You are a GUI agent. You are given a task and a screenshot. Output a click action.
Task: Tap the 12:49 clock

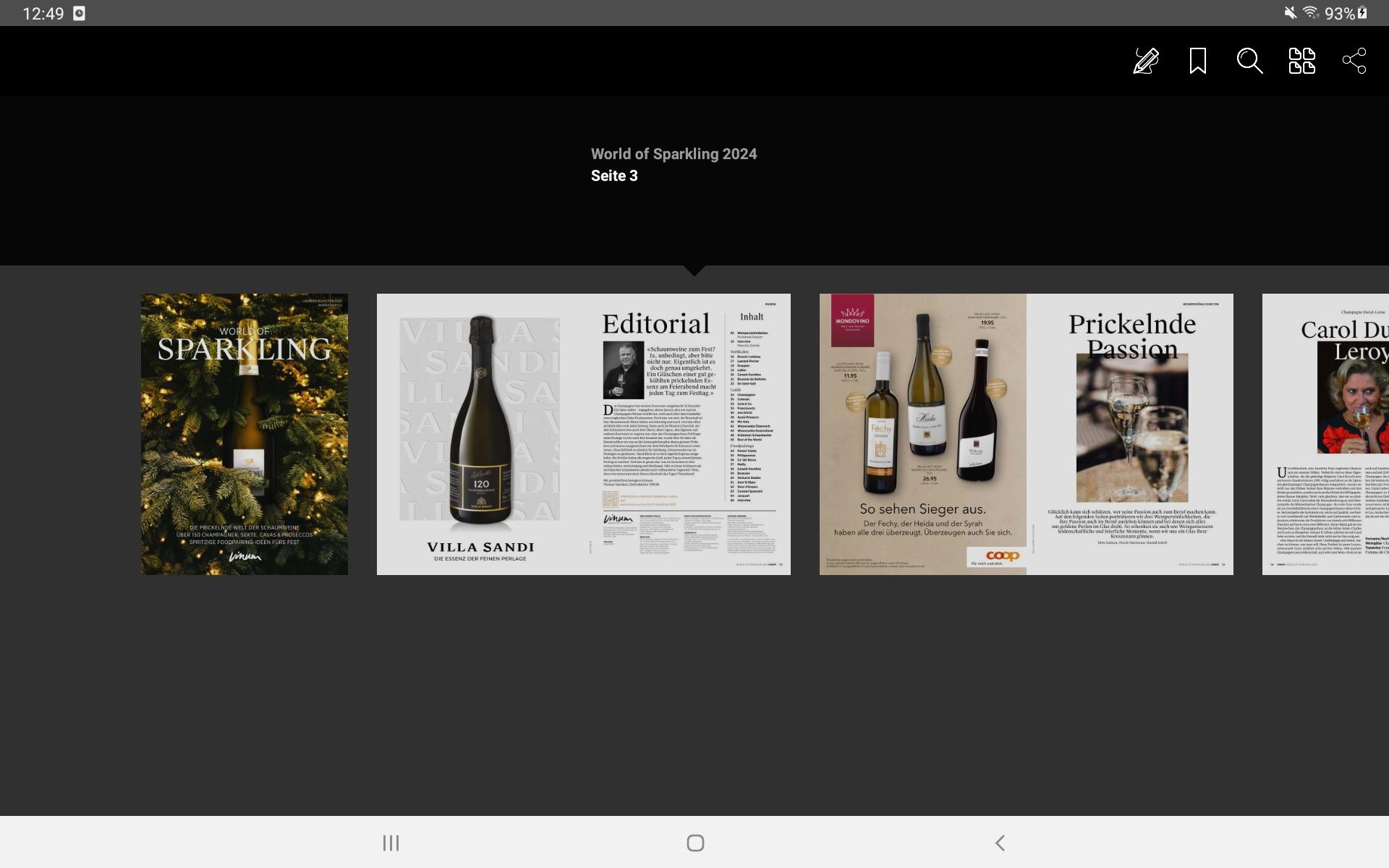pos(43,14)
